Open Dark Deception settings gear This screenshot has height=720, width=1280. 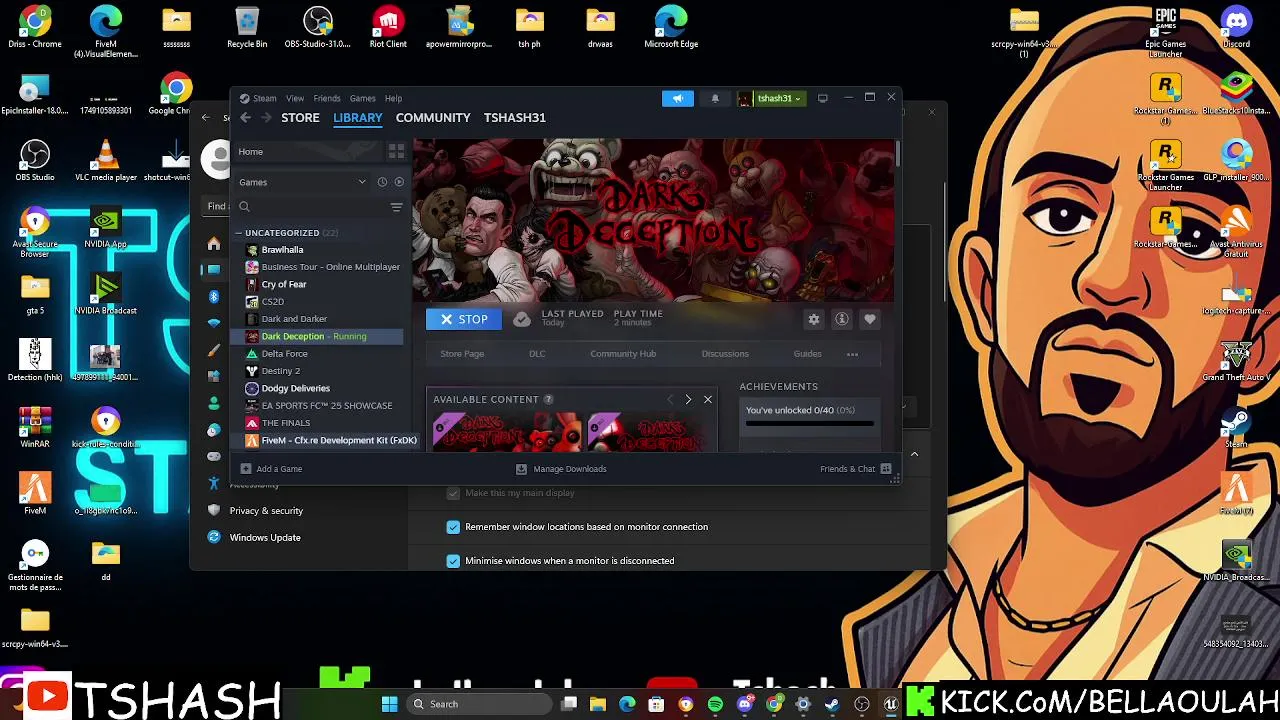tap(814, 319)
